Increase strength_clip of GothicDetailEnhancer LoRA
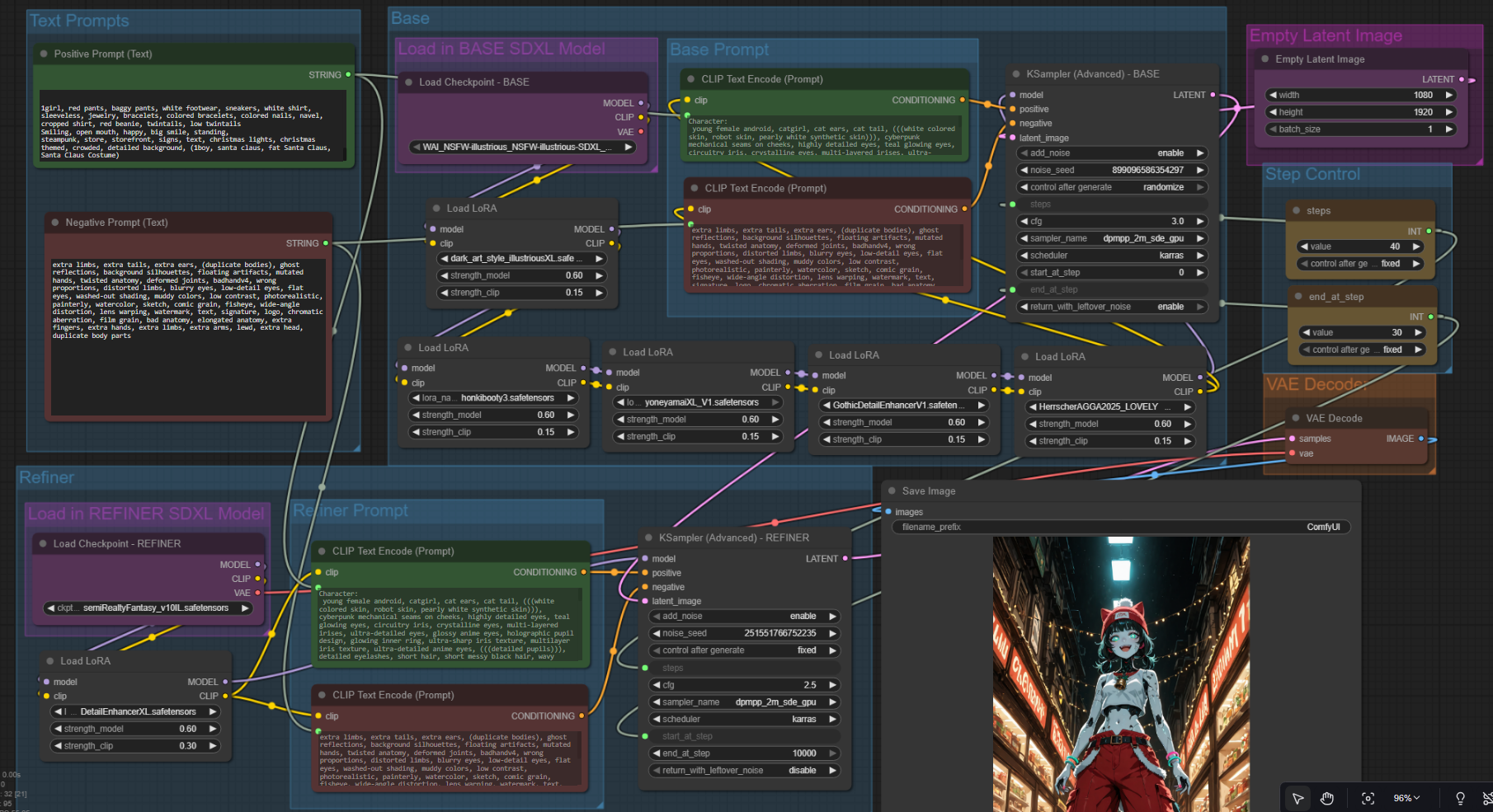Viewport: 1493px width, 812px height. point(982,439)
